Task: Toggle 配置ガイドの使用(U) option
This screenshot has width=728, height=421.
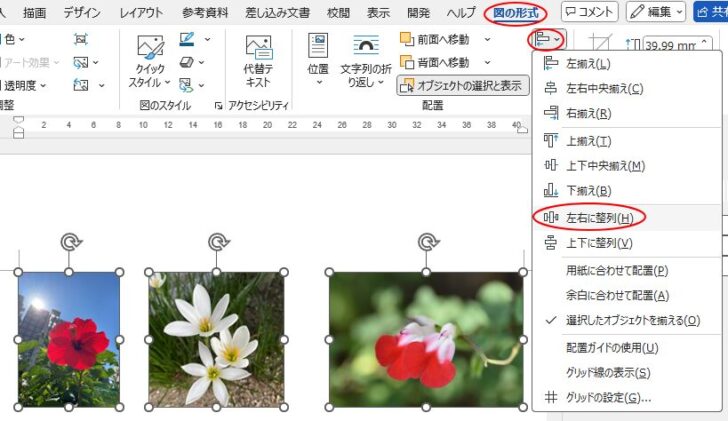Action: [627, 348]
